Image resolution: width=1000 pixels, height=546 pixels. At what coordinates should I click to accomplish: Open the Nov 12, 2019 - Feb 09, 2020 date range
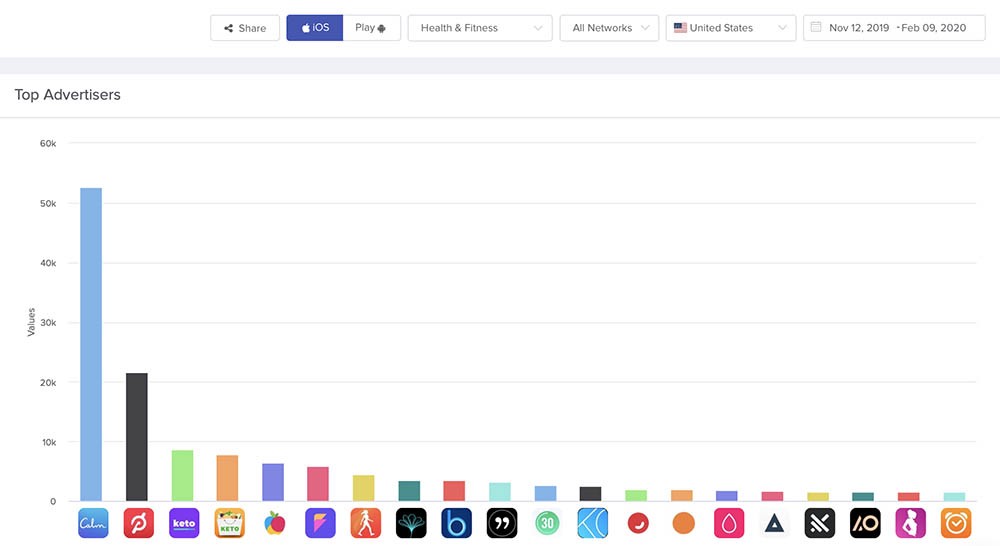[894, 28]
